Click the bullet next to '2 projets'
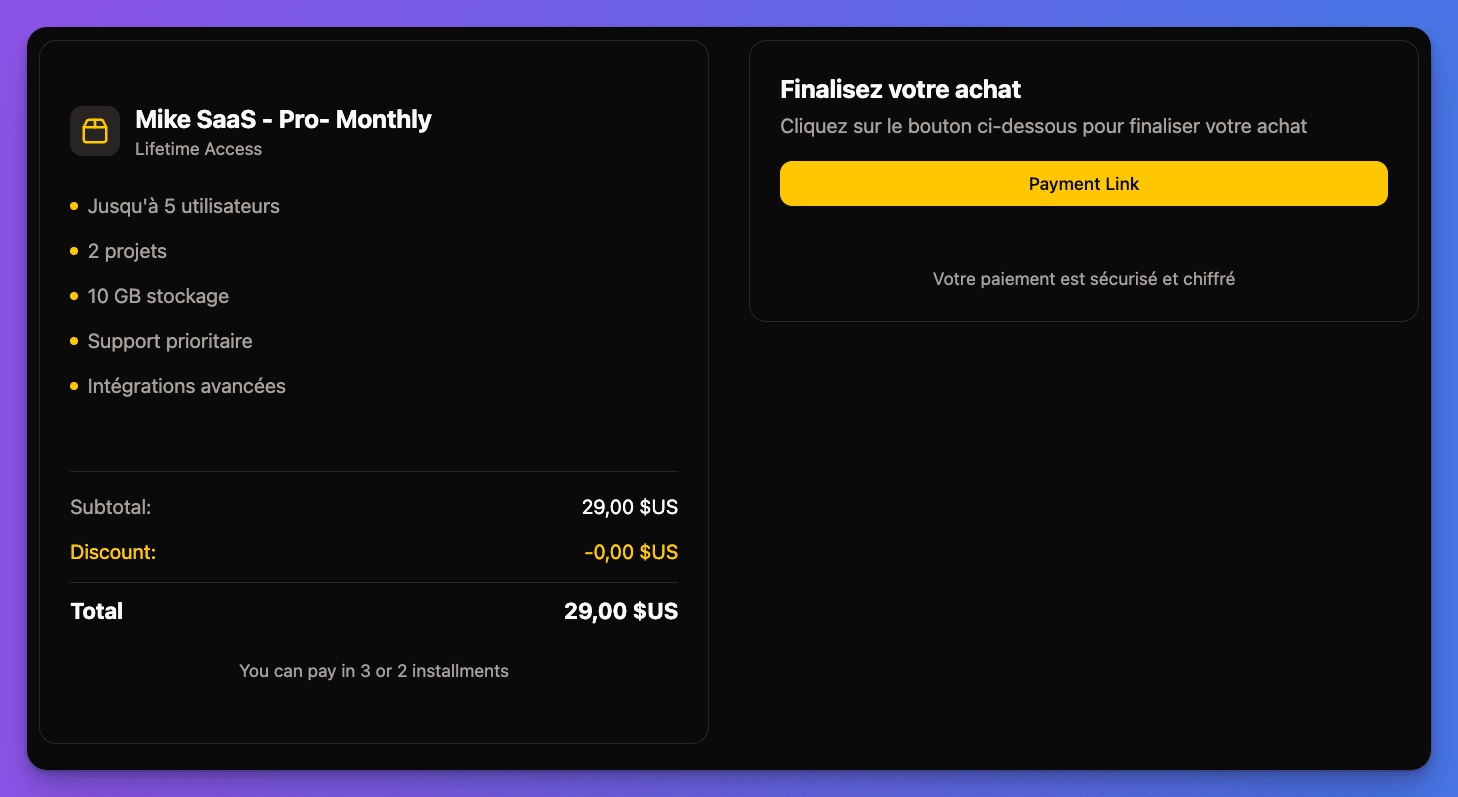The width and height of the screenshot is (1458, 797). point(75,251)
